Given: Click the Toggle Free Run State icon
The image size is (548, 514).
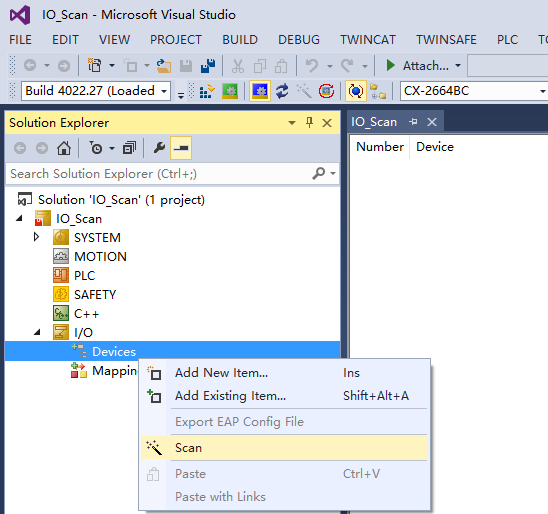Looking at the screenshot, I should coord(326,91).
